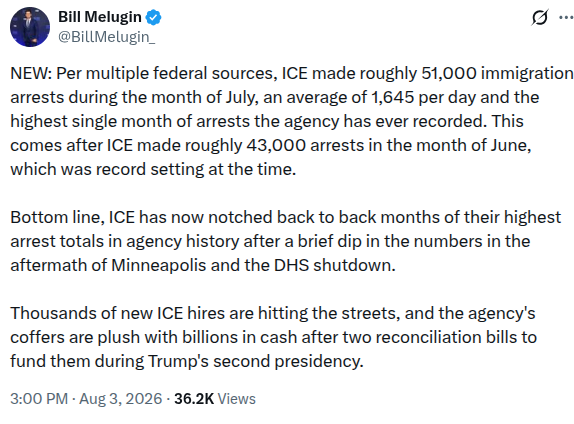
Task: Click the blue verified checkmark badge
Action: point(154,18)
